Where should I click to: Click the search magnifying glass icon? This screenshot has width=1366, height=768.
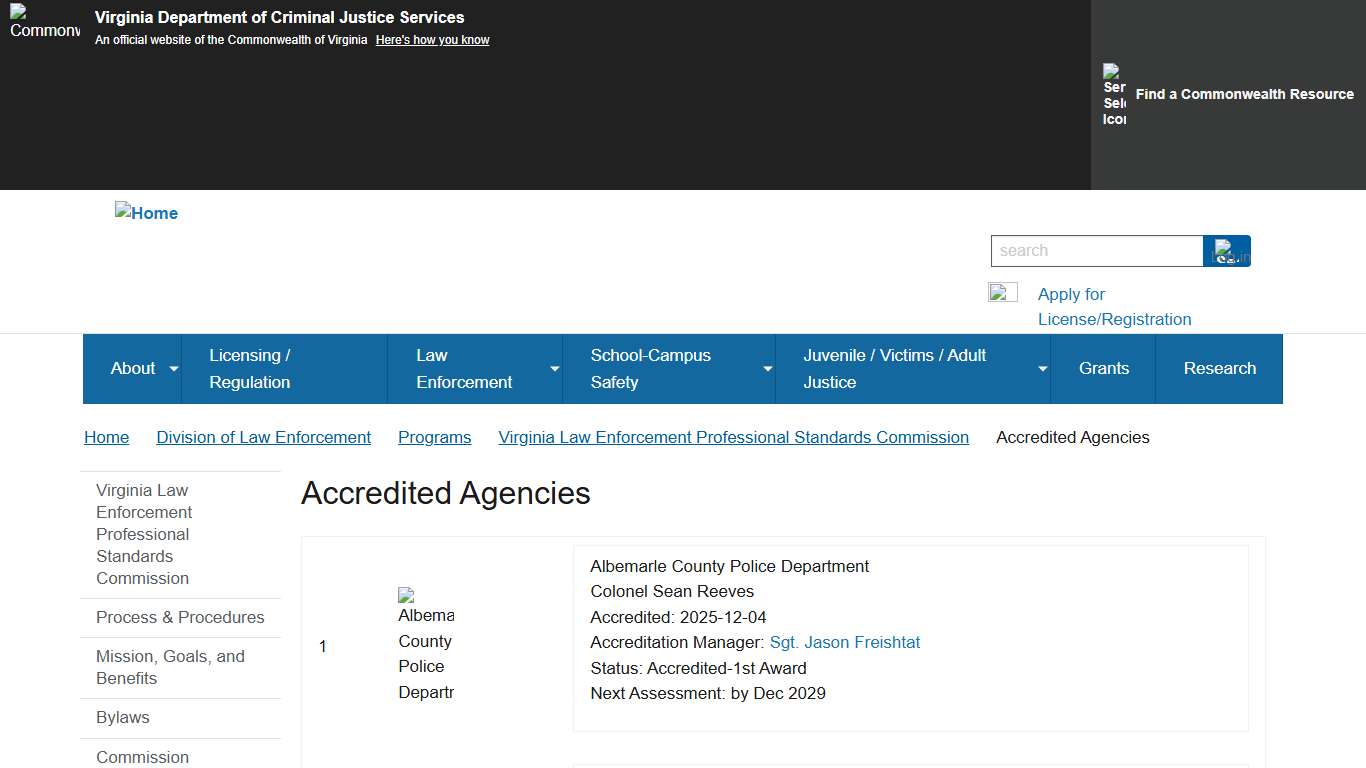click(1226, 250)
